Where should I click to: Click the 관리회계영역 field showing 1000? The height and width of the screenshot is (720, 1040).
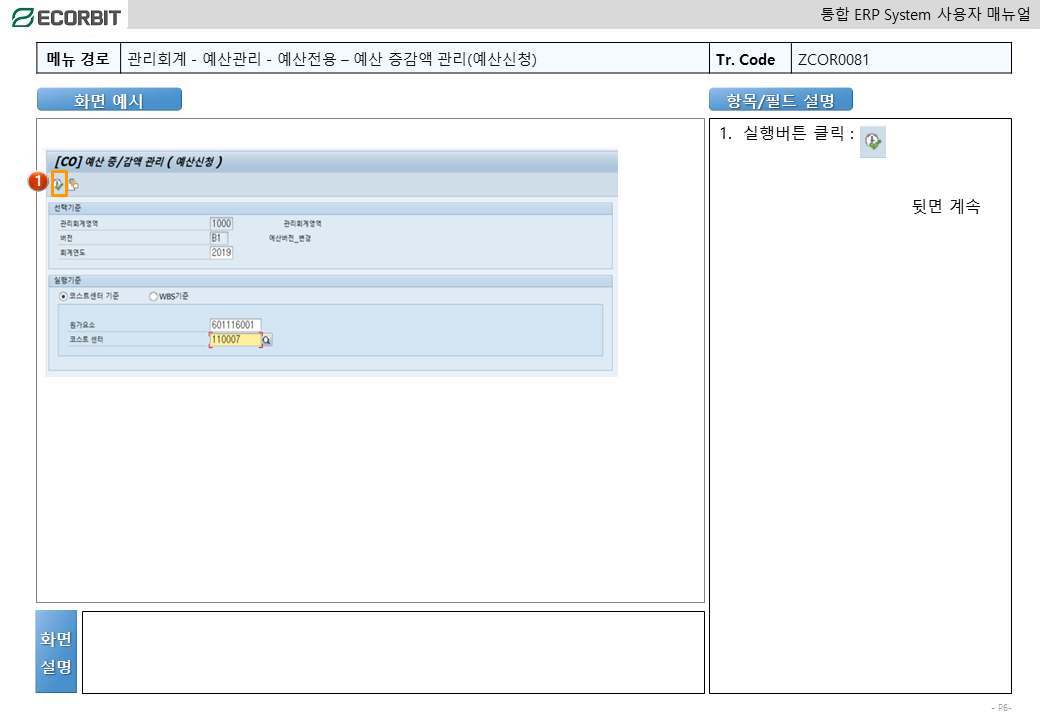pyautogui.click(x=221, y=223)
